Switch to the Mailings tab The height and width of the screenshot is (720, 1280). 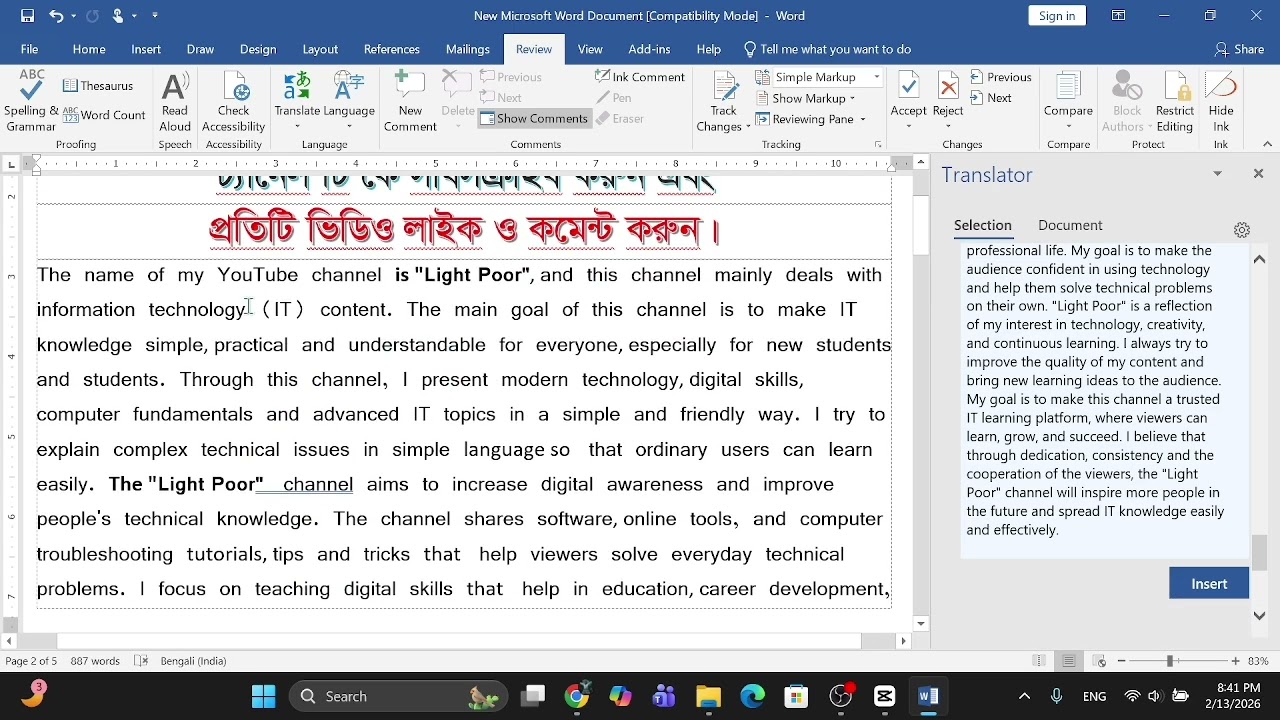pos(468,49)
